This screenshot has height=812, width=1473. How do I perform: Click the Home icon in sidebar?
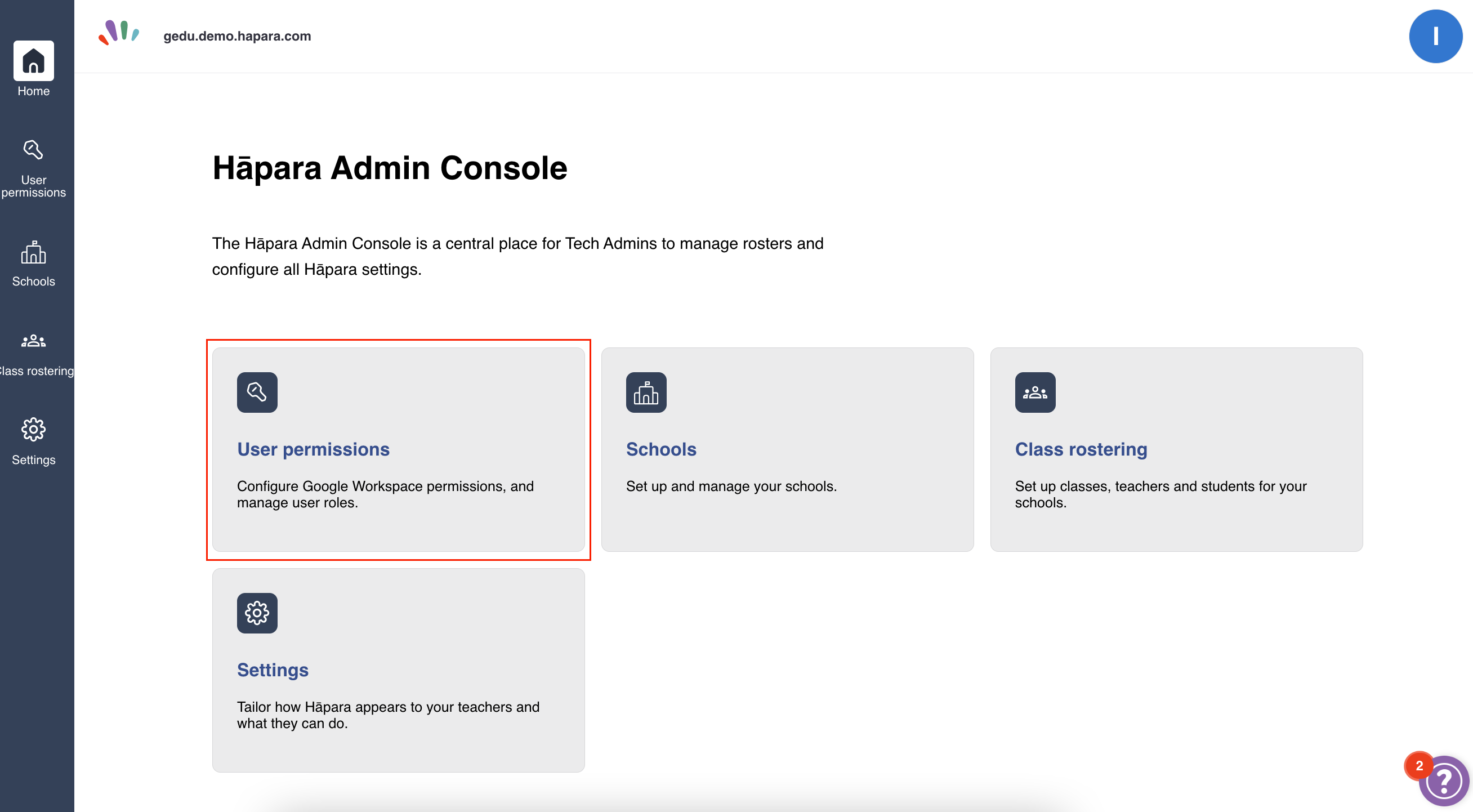pyautogui.click(x=34, y=61)
